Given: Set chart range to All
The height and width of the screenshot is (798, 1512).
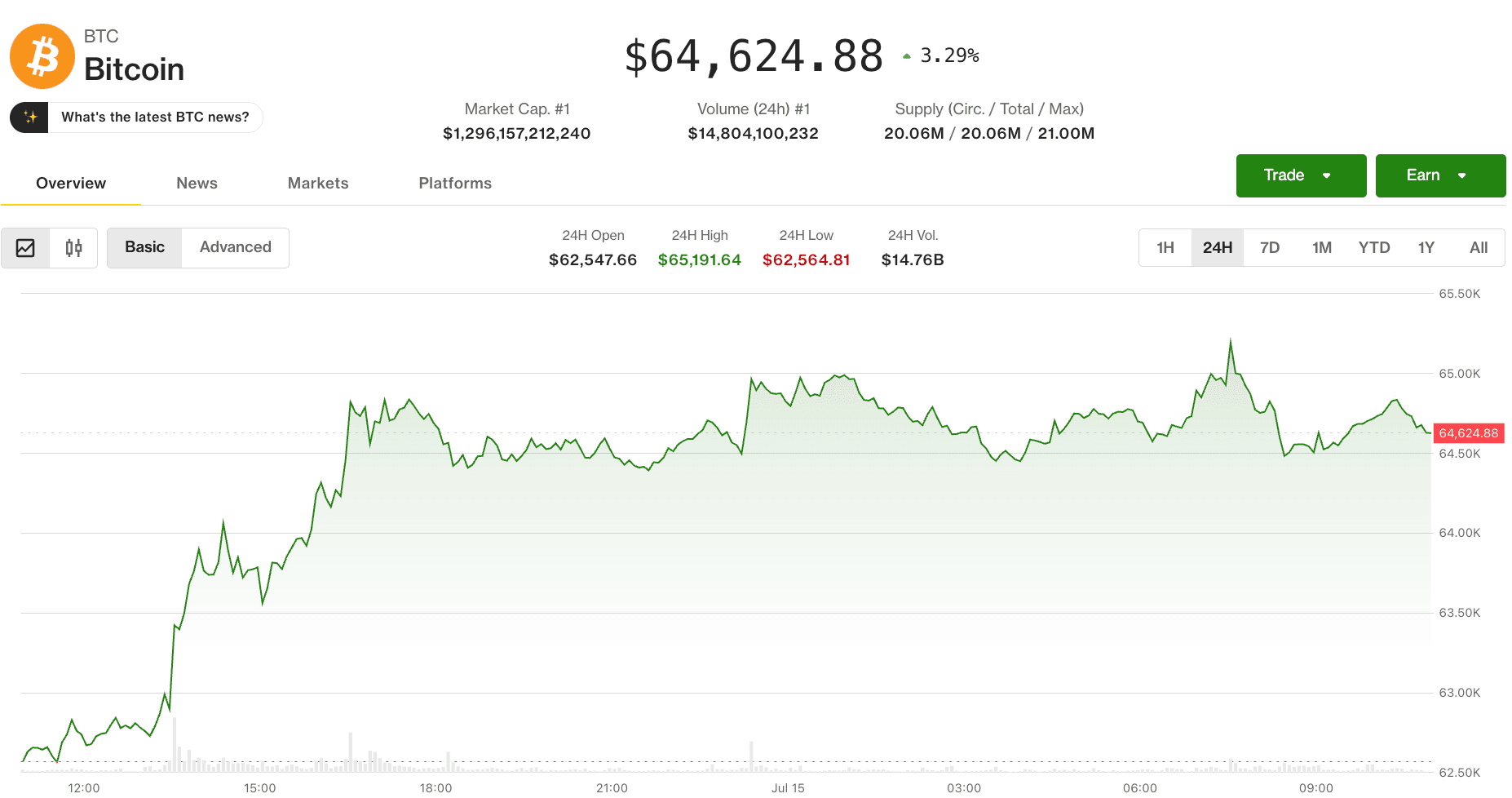Looking at the screenshot, I should click(1479, 248).
